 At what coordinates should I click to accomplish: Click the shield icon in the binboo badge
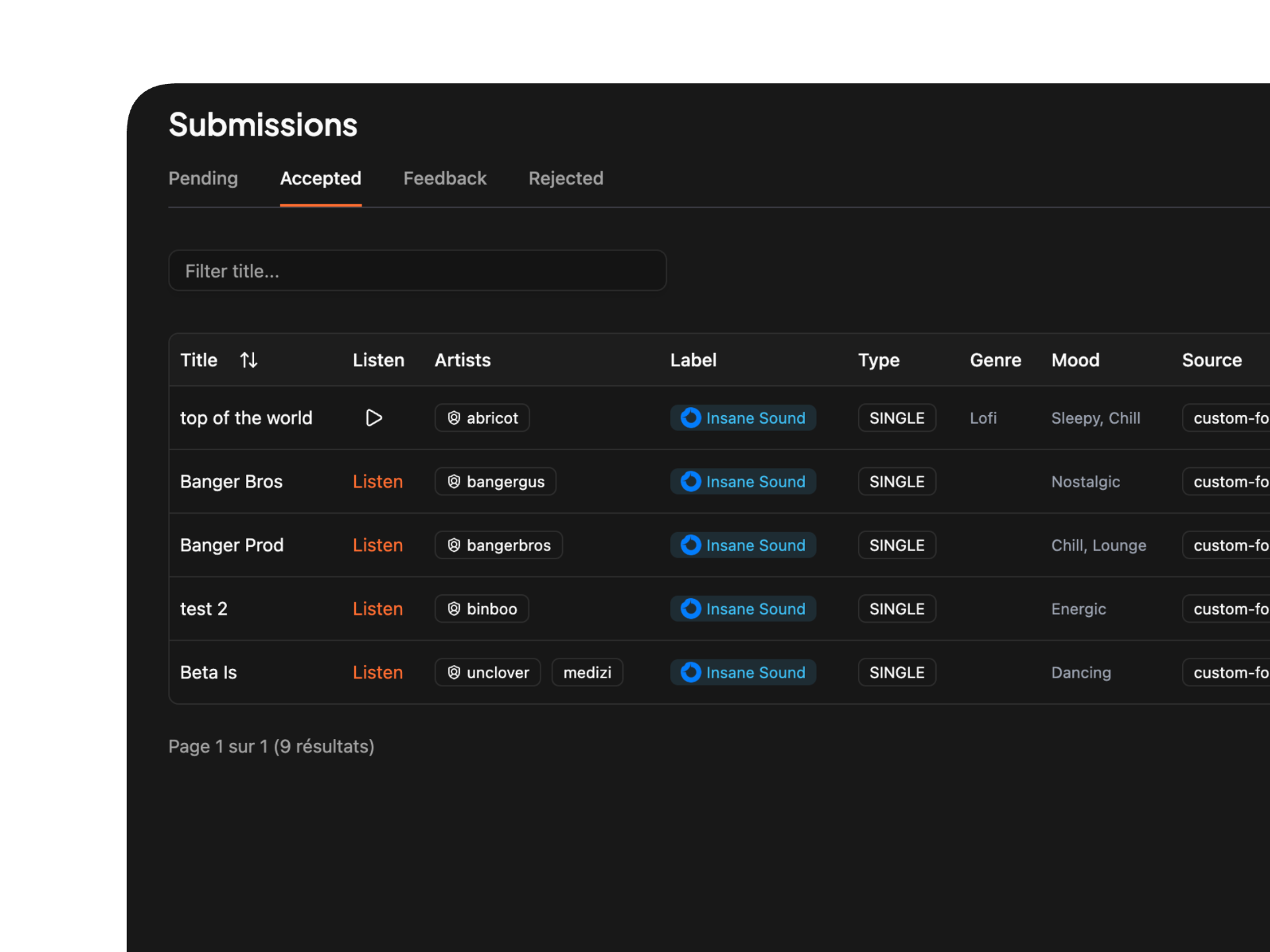[x=454, y=608]
